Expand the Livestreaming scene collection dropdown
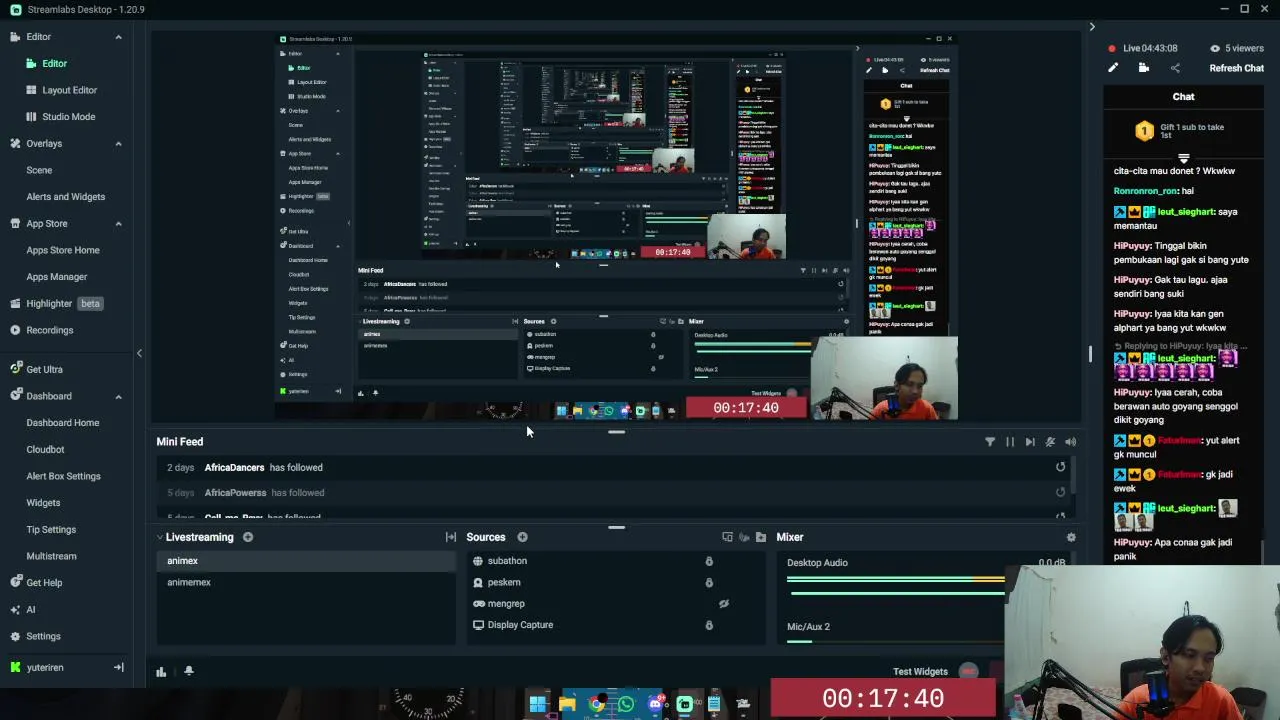Screen dimensions: 1280x720 coord(160,537)
